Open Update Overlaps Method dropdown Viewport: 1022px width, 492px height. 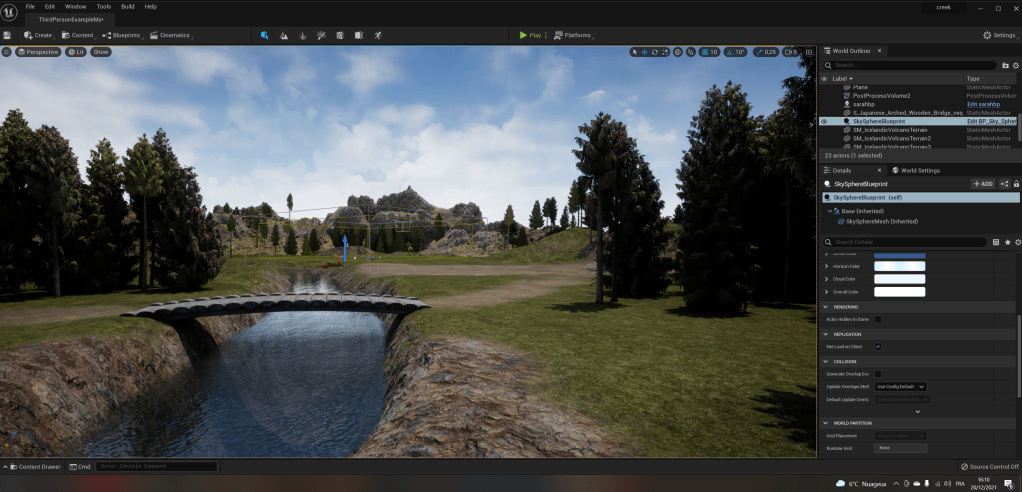[x=900, y=386]
